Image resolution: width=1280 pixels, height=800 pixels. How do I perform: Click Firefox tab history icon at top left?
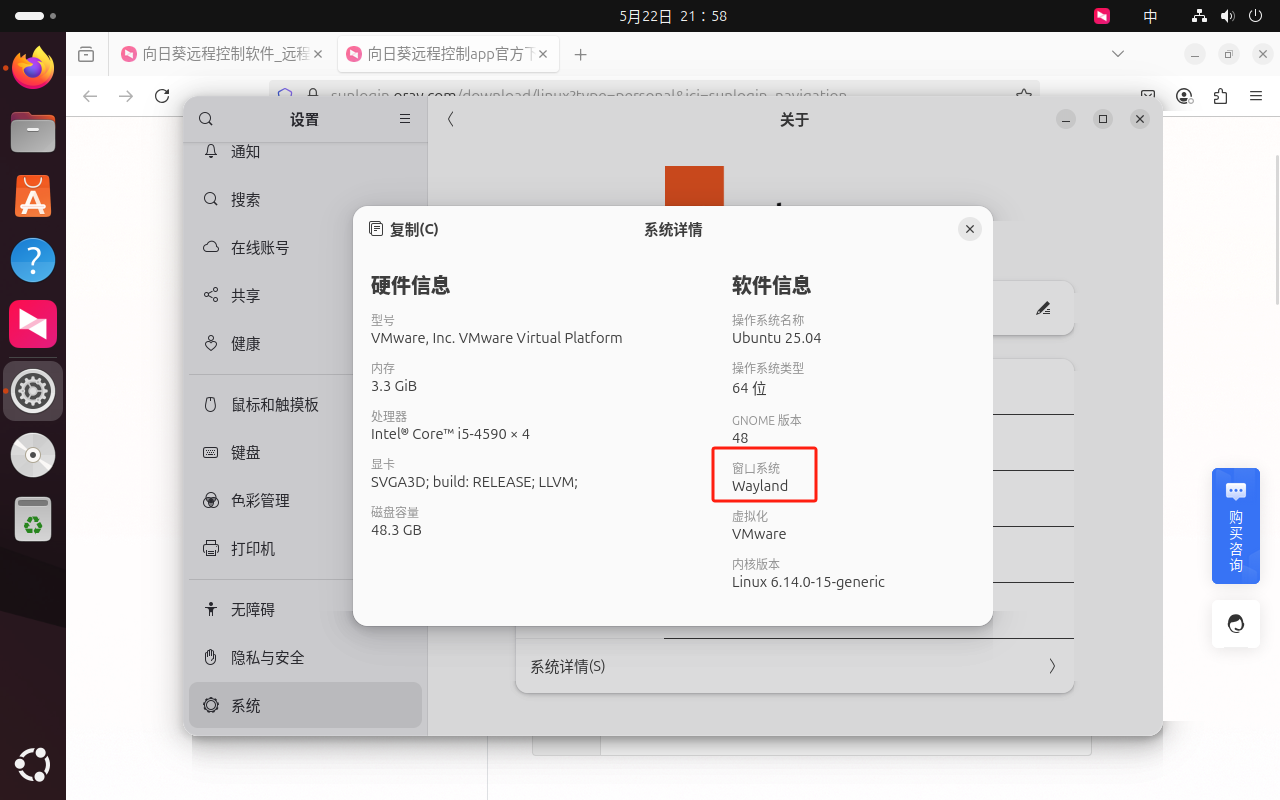pyautogui.click(x=86, y=54)
